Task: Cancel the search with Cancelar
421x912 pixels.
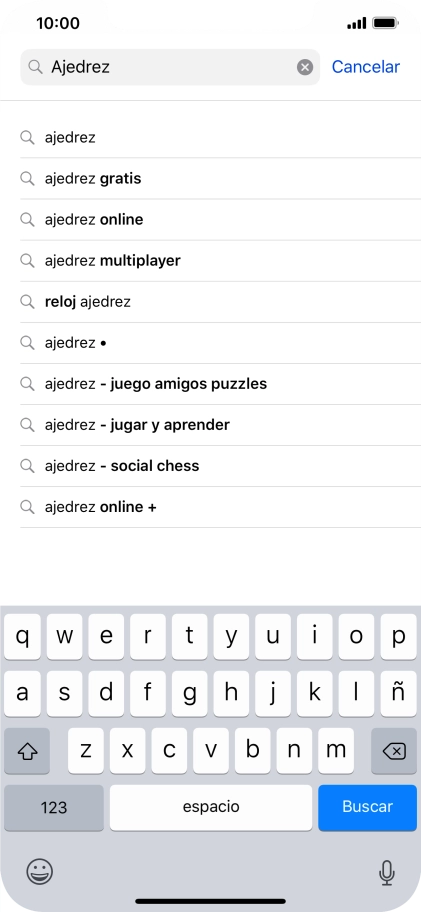Action: coord(366,67)
